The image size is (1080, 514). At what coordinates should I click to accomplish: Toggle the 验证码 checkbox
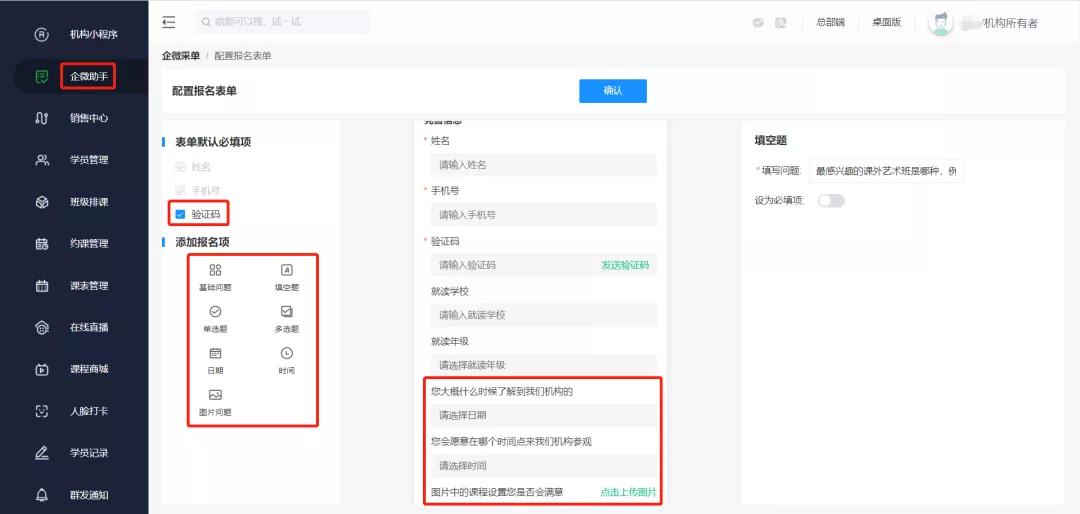tap(180, 214)
